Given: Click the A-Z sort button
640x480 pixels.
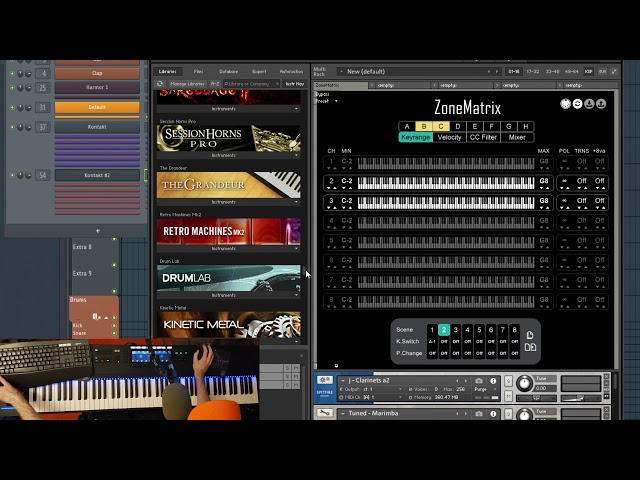Looking at the screenshot, I should tap(215, 84).
